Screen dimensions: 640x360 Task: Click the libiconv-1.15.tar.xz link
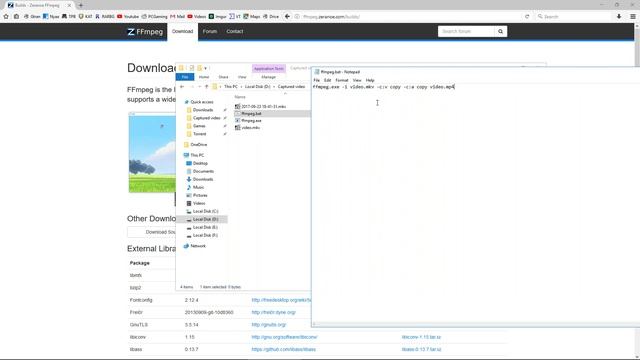tap(421, 337)
